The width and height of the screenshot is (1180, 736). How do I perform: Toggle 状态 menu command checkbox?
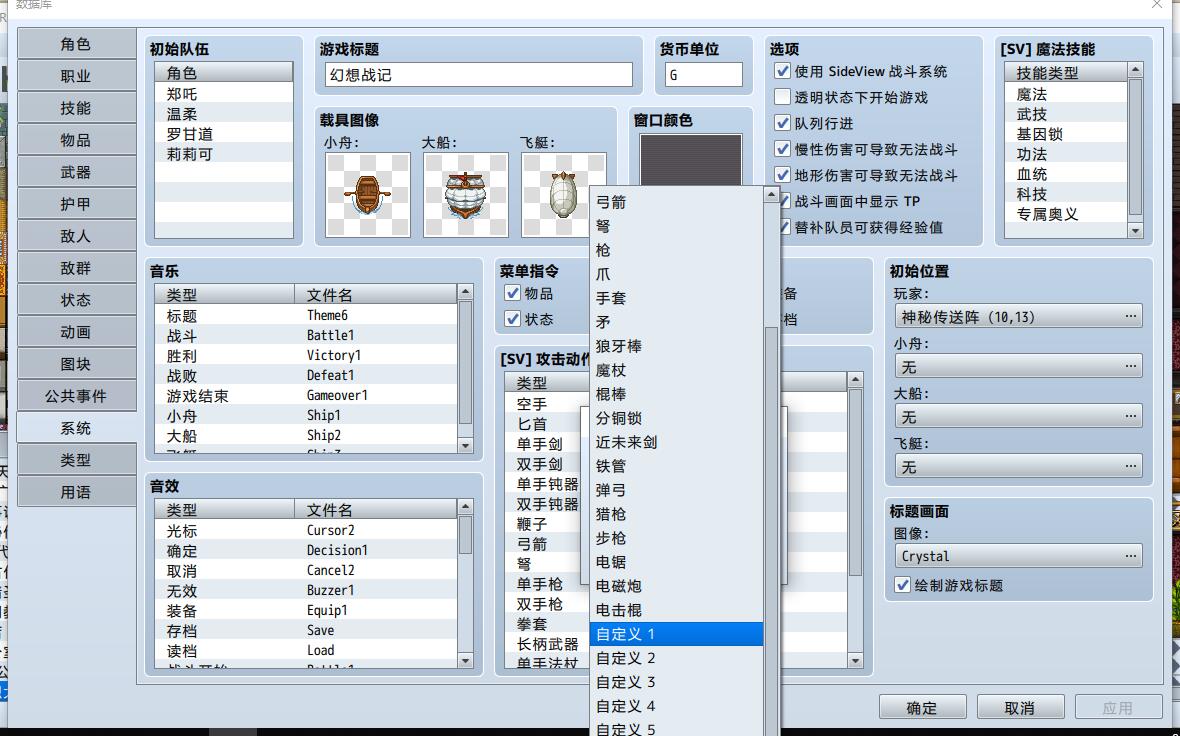(x=512, y=319)
